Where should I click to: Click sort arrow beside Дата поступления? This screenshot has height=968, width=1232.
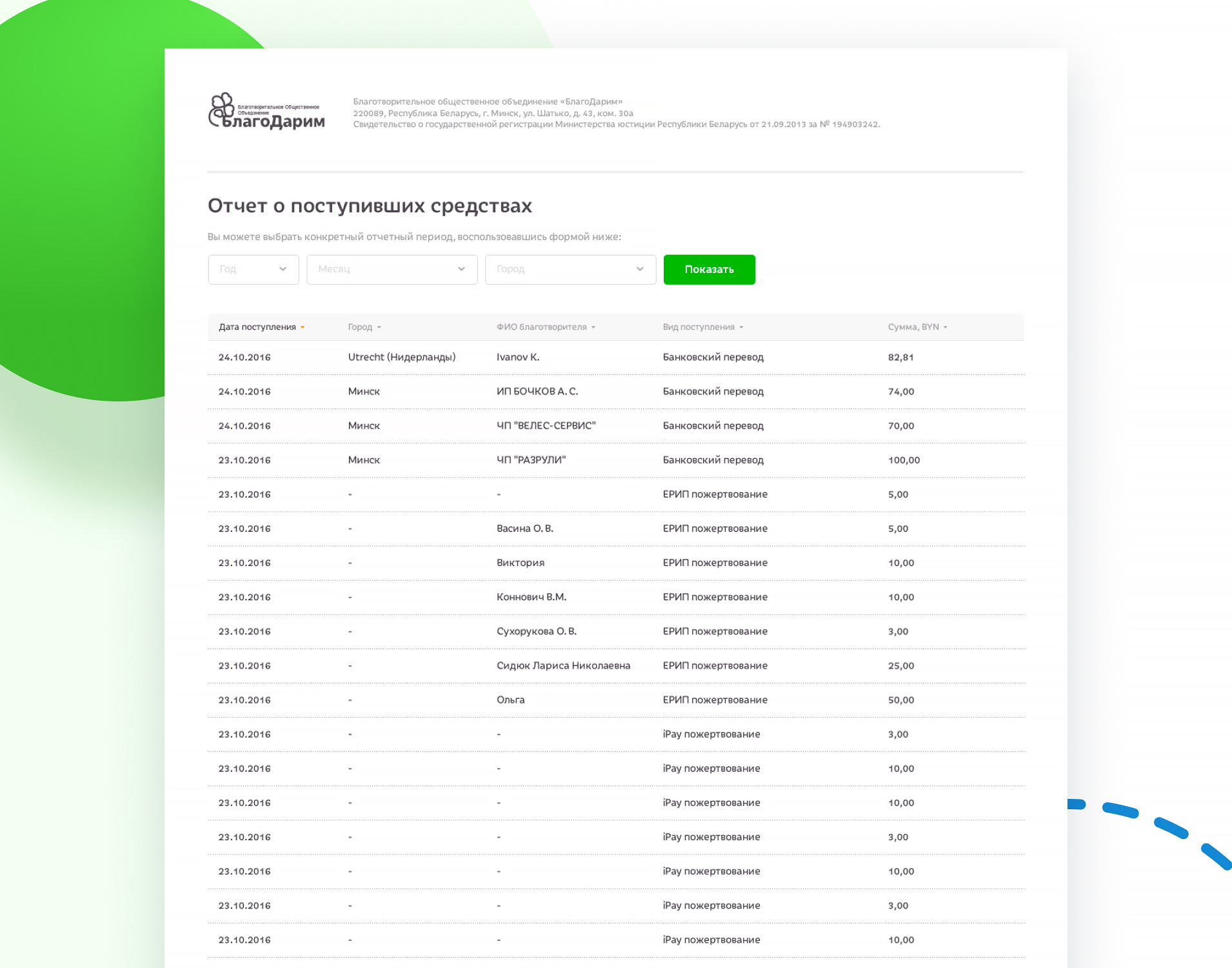point(303,328)
